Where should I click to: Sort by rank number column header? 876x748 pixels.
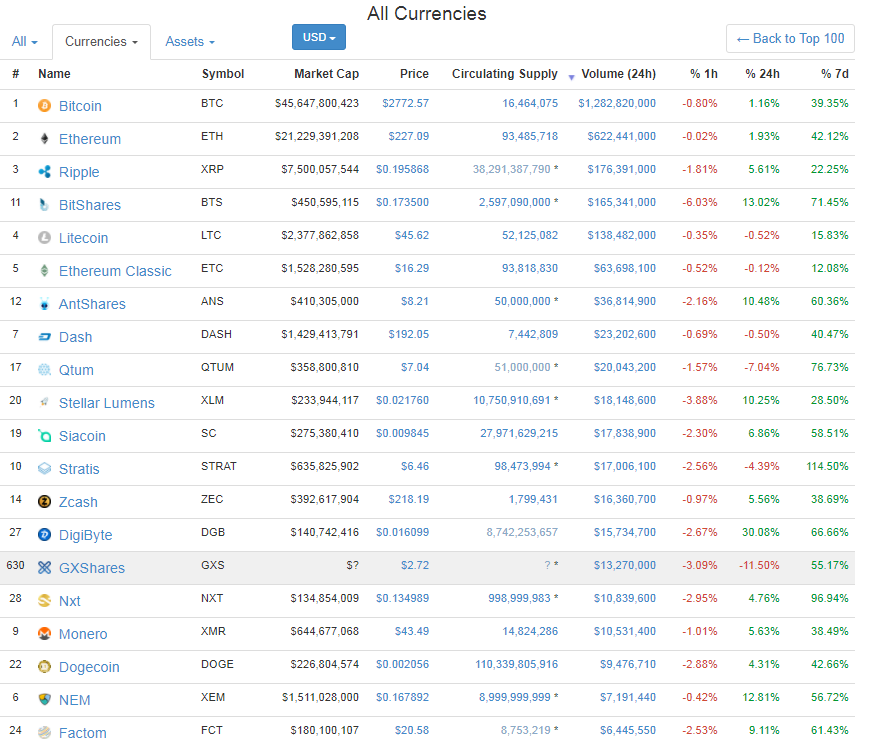[16, 74]
